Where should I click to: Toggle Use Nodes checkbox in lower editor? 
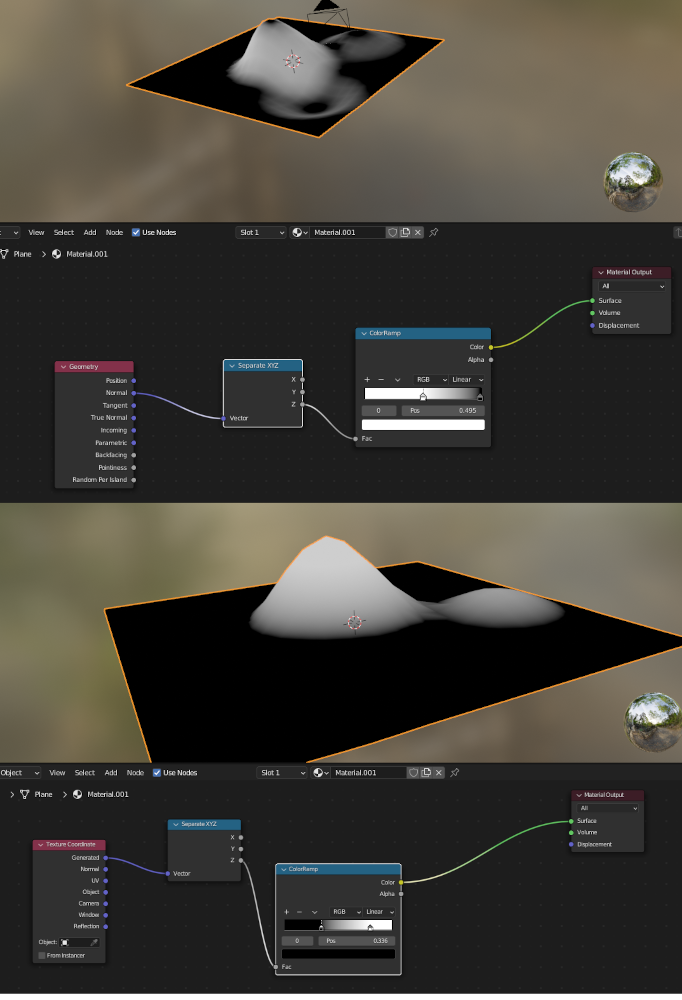(x=157, y=772)
